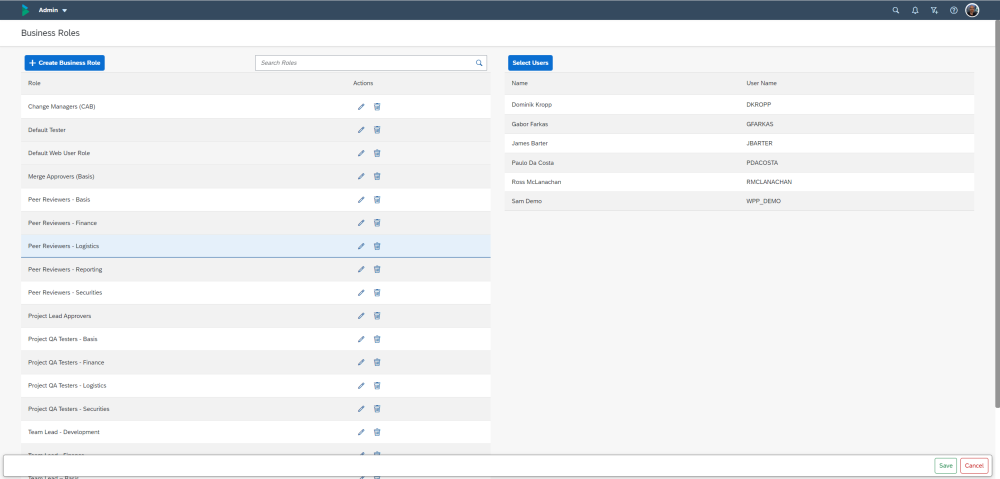This screenshot has height=479, width=1000.
Task: Delete the Peer Reviewers - Reporting role
Action: click(x=377, y=269)
